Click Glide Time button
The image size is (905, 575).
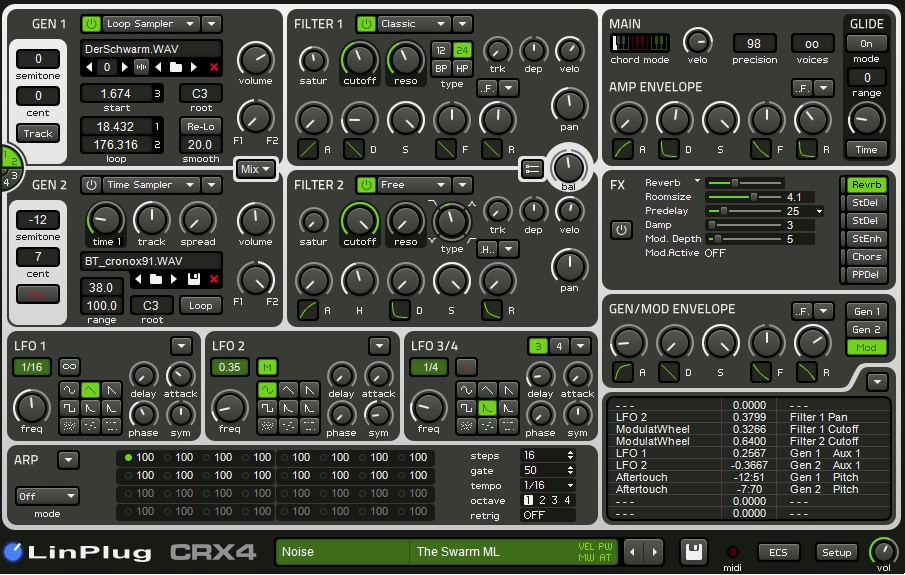tap(866, 150)
